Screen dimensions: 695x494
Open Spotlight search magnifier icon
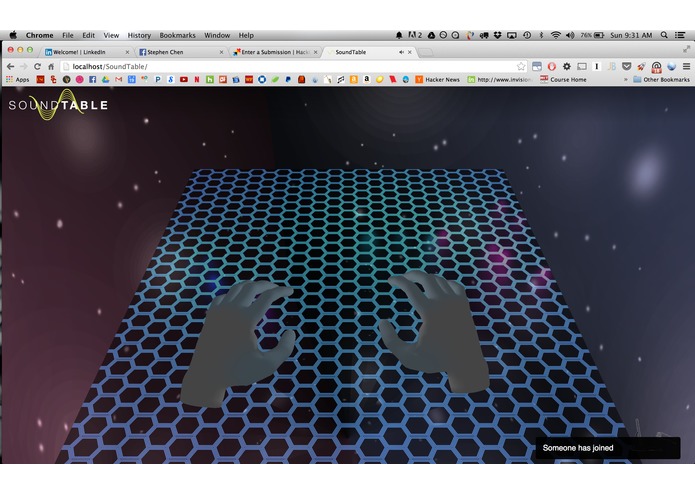pyautogui.click(x=664, y=35)
